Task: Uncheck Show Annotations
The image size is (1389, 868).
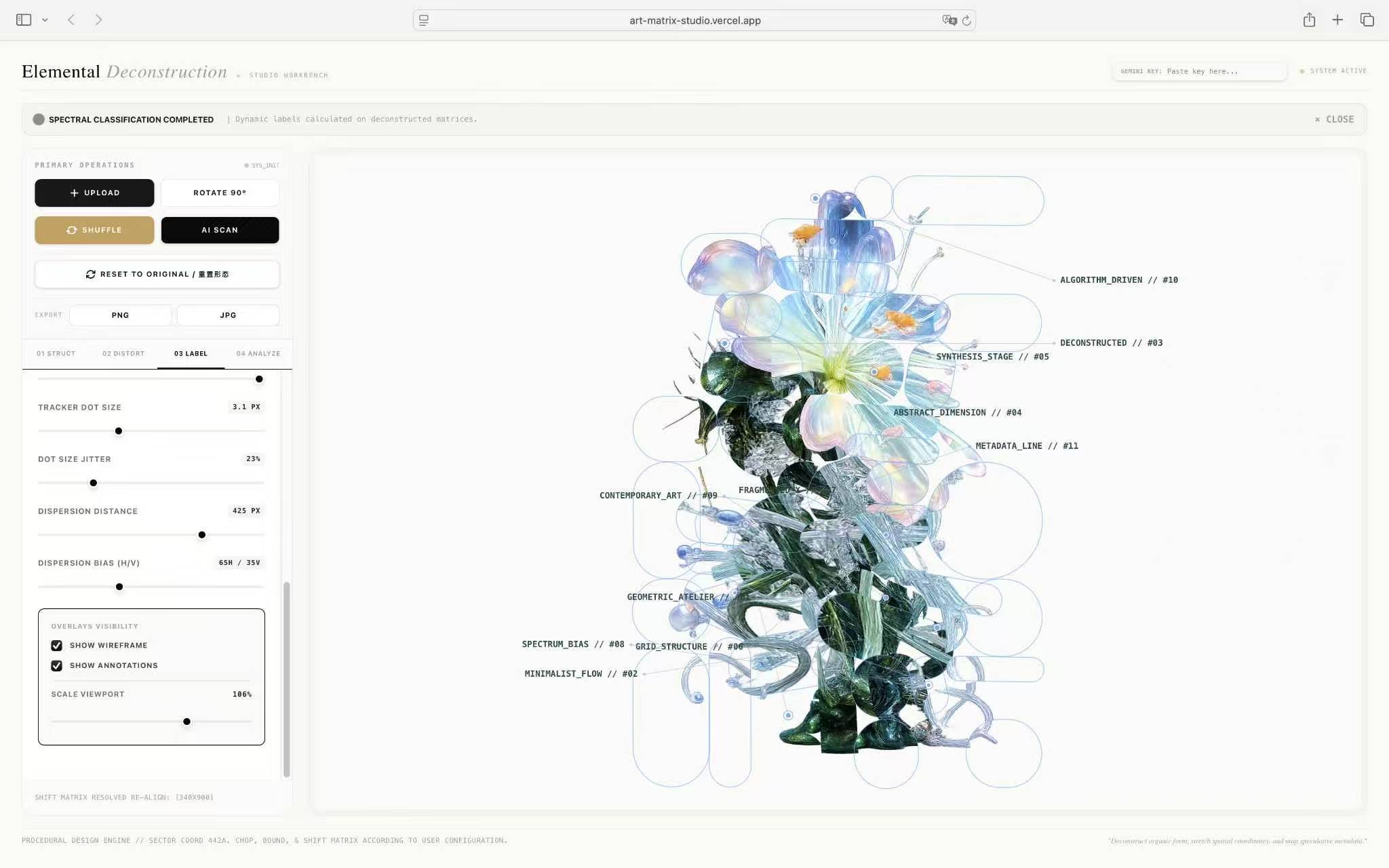Action: pyautogui.click(x=57, y=666)
